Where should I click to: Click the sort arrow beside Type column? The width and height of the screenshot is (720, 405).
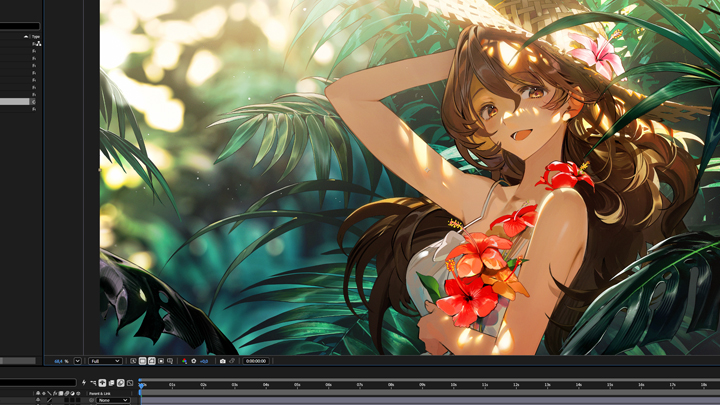(x=26, y=37)
